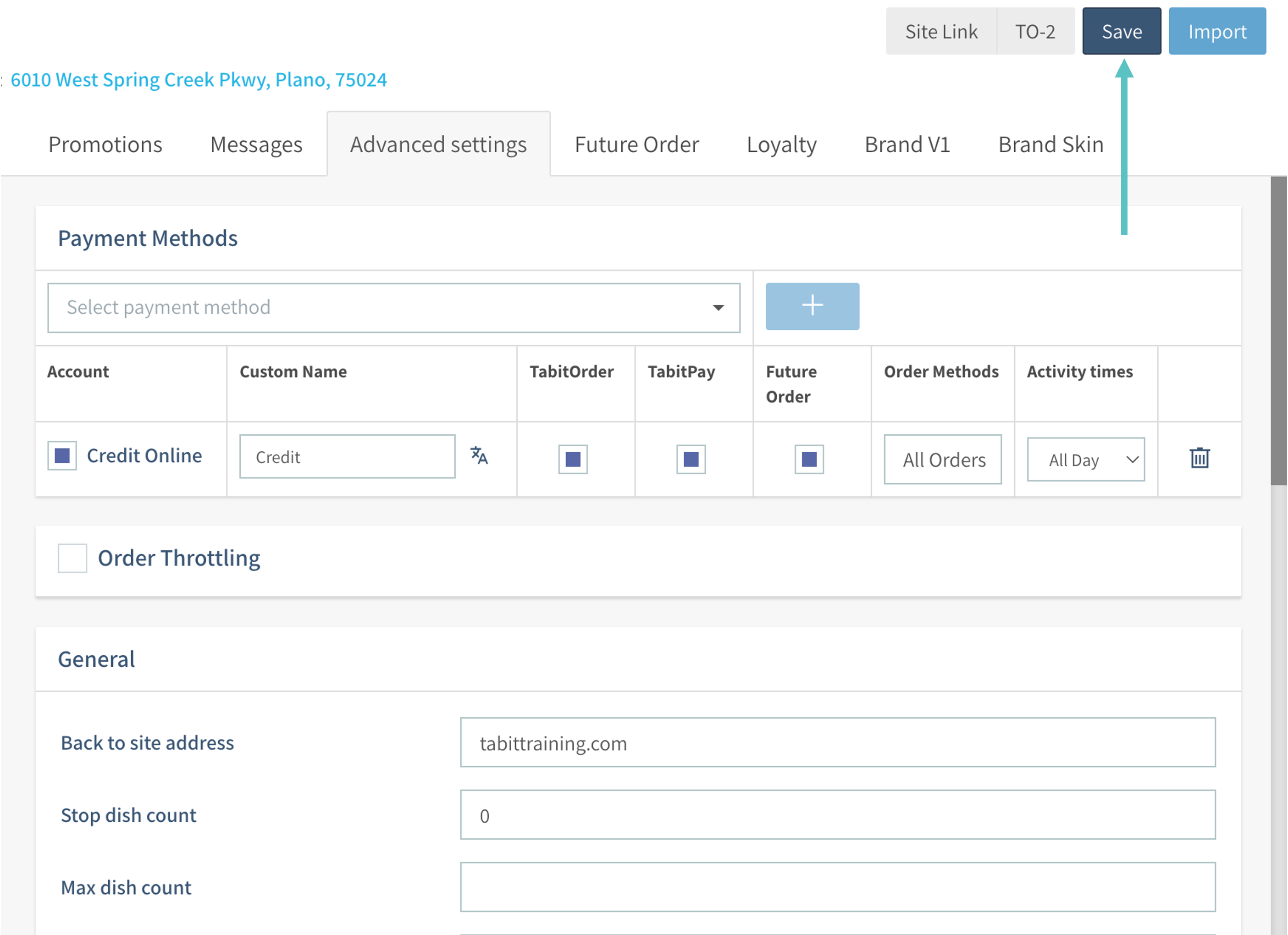Enable the Order Throttling checkbox

pos(72,558)
